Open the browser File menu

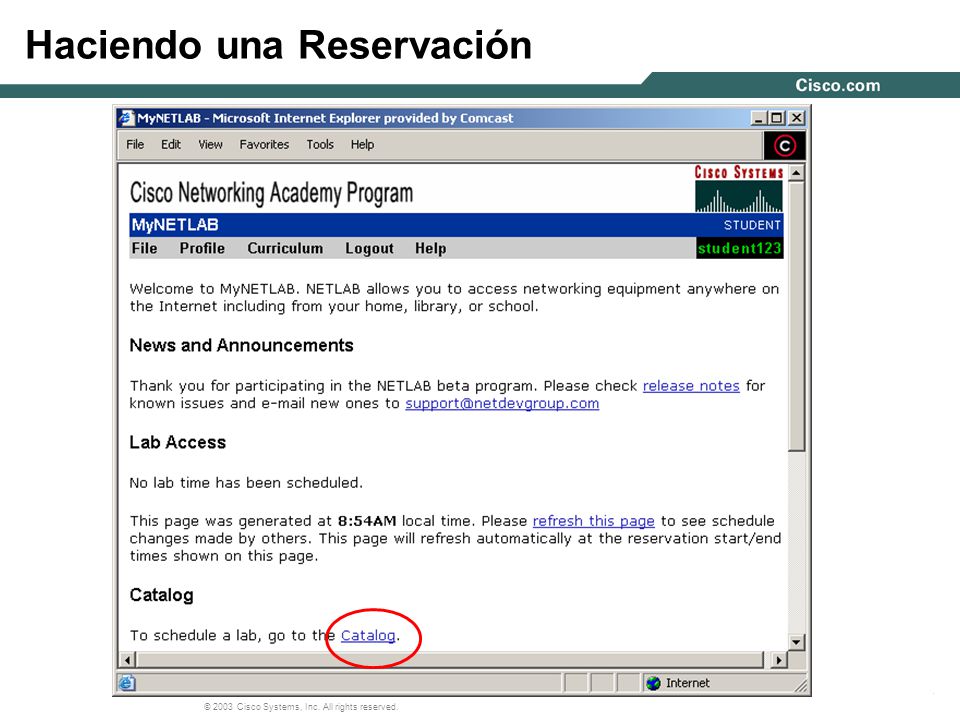coord(135,144)
